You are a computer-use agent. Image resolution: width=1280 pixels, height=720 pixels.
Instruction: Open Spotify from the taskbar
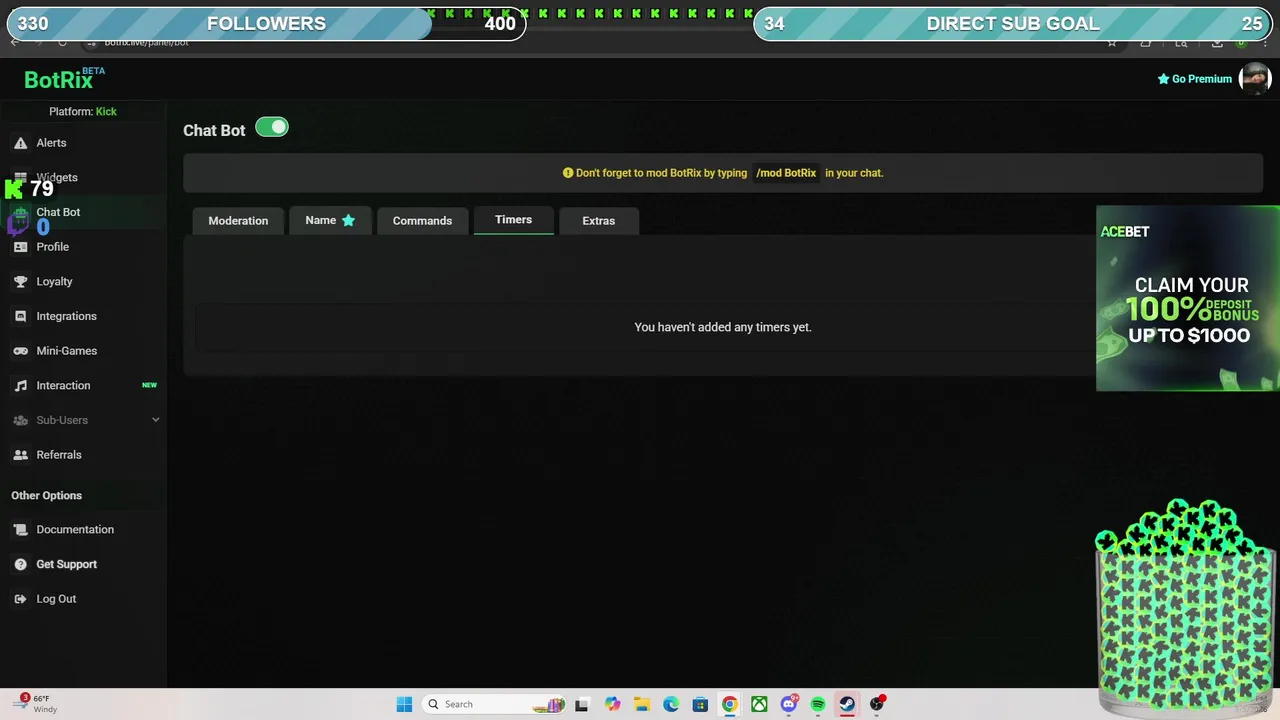coord(818,704)
